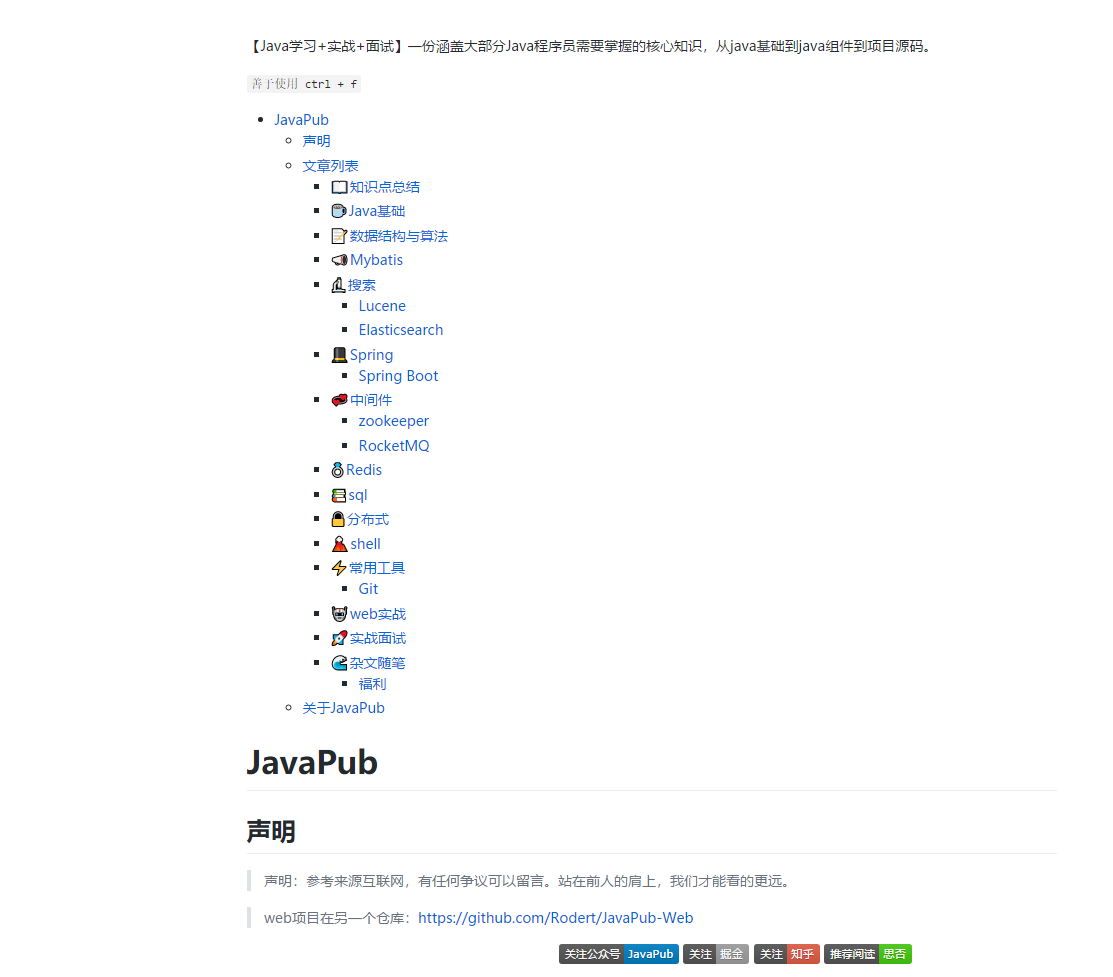This screenshot has width=1113, height=977.
Task: Open Spring Boot link
Action: pyautogui.click(x=398, y=376)
